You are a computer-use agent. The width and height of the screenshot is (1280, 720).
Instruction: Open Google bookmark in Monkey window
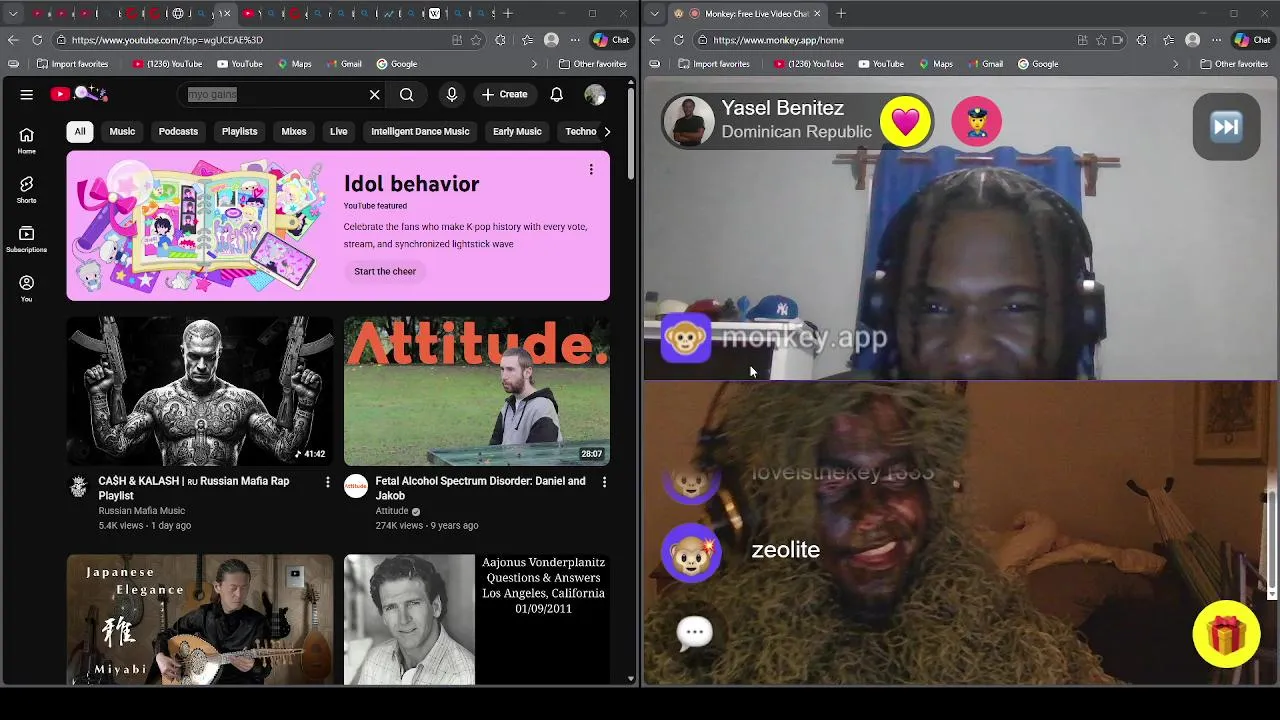click(x=1037, y=64)
